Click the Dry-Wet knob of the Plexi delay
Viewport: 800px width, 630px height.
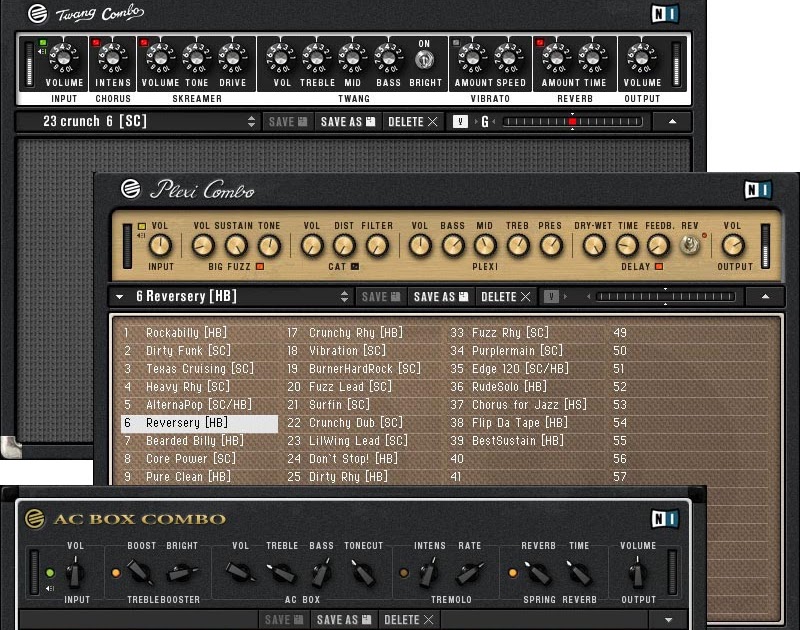tap(592, 245)
